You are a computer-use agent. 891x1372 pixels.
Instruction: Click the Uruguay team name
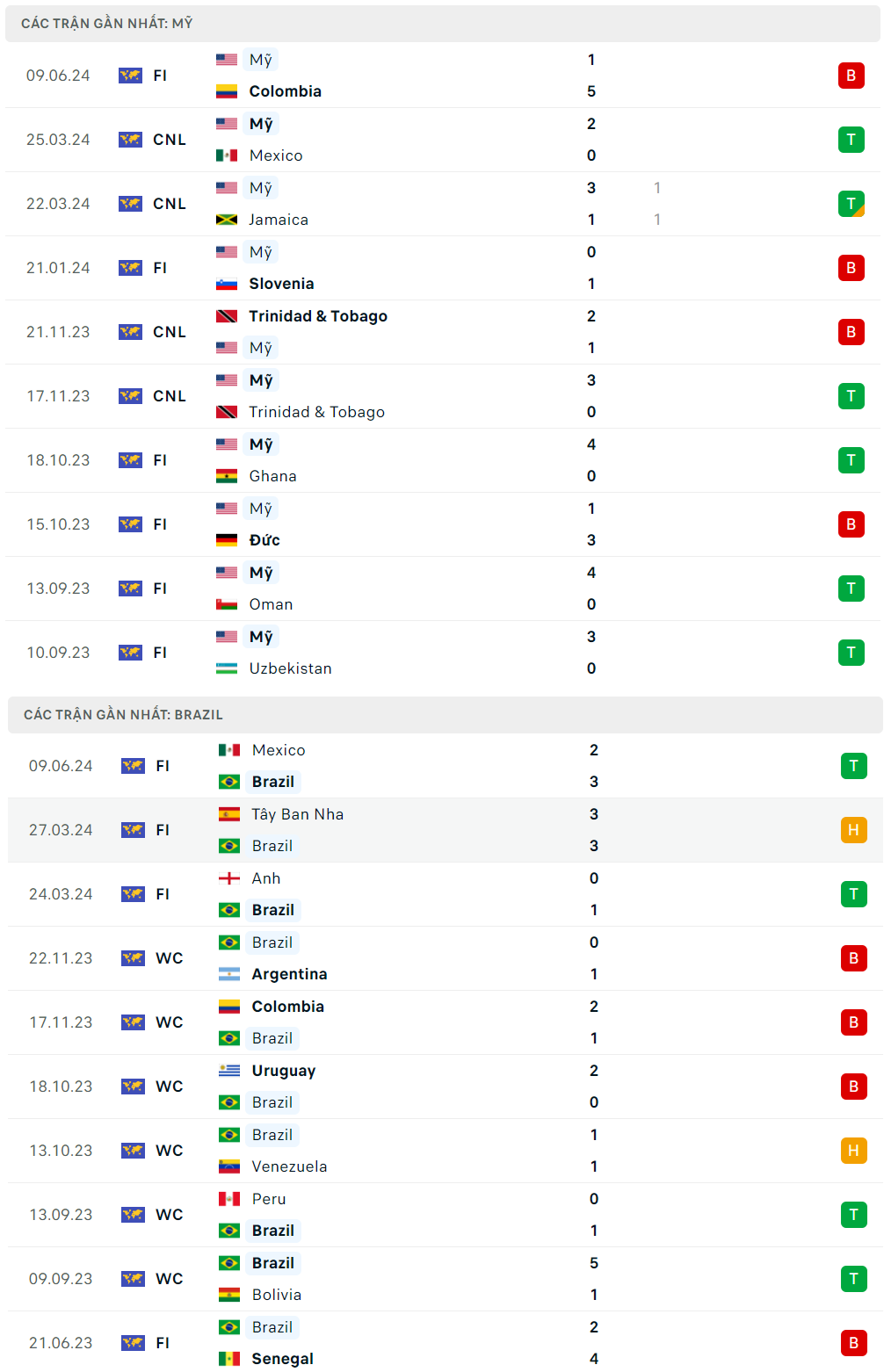coord(283,1071)
